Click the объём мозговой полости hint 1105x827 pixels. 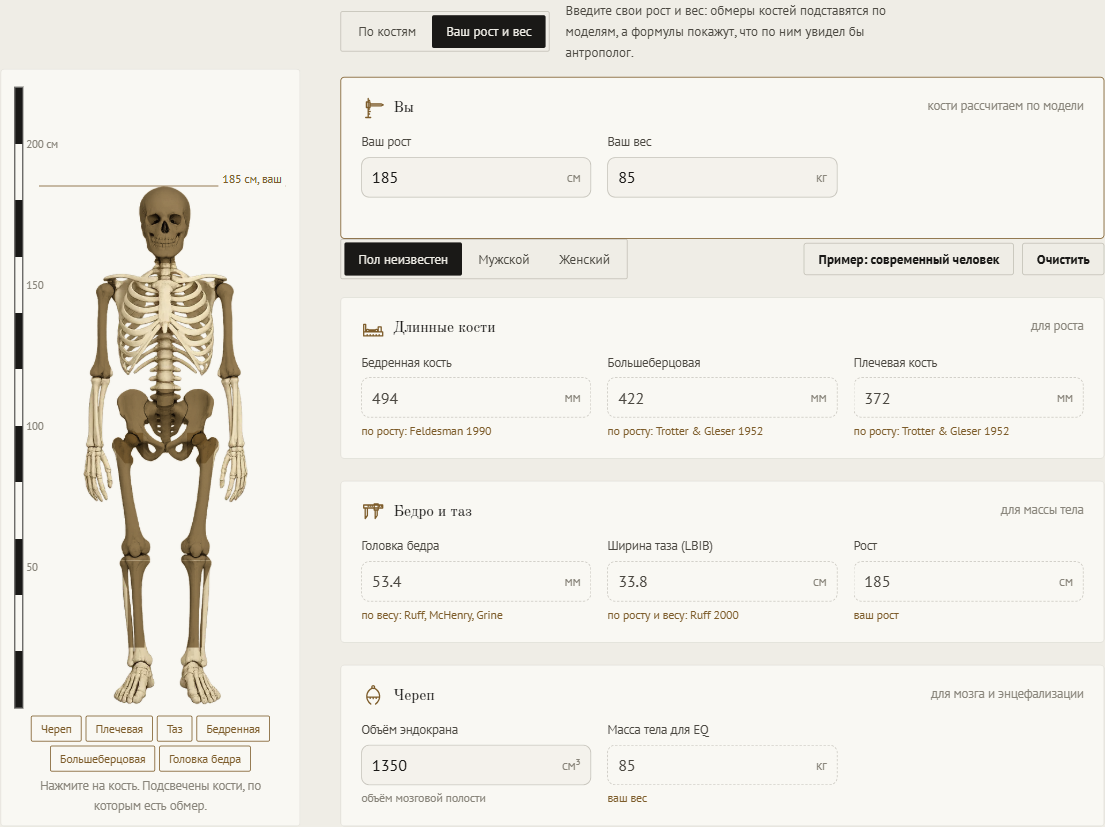click(x=424, y=798)
